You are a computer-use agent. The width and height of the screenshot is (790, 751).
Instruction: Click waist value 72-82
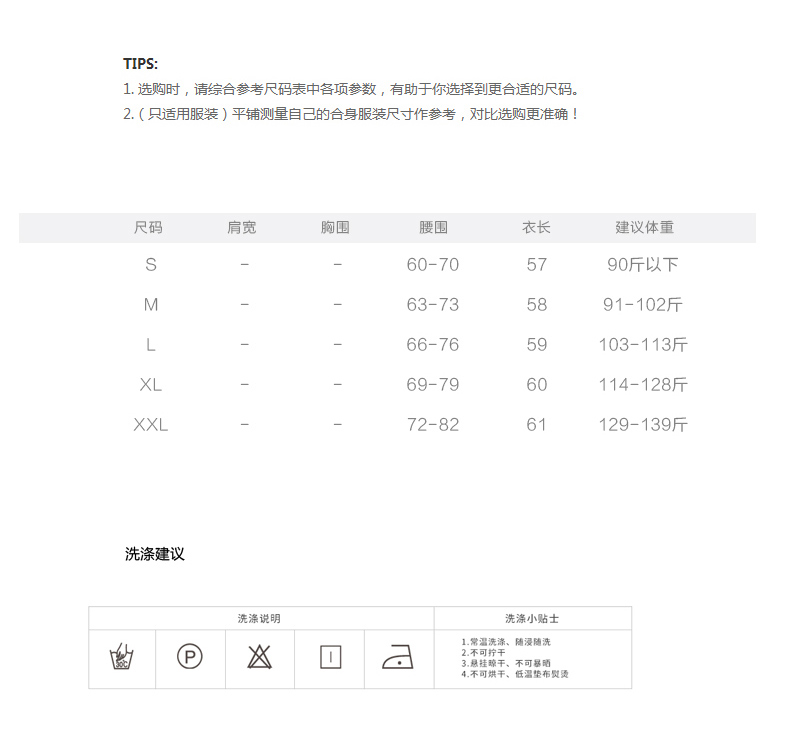point(433,425)
